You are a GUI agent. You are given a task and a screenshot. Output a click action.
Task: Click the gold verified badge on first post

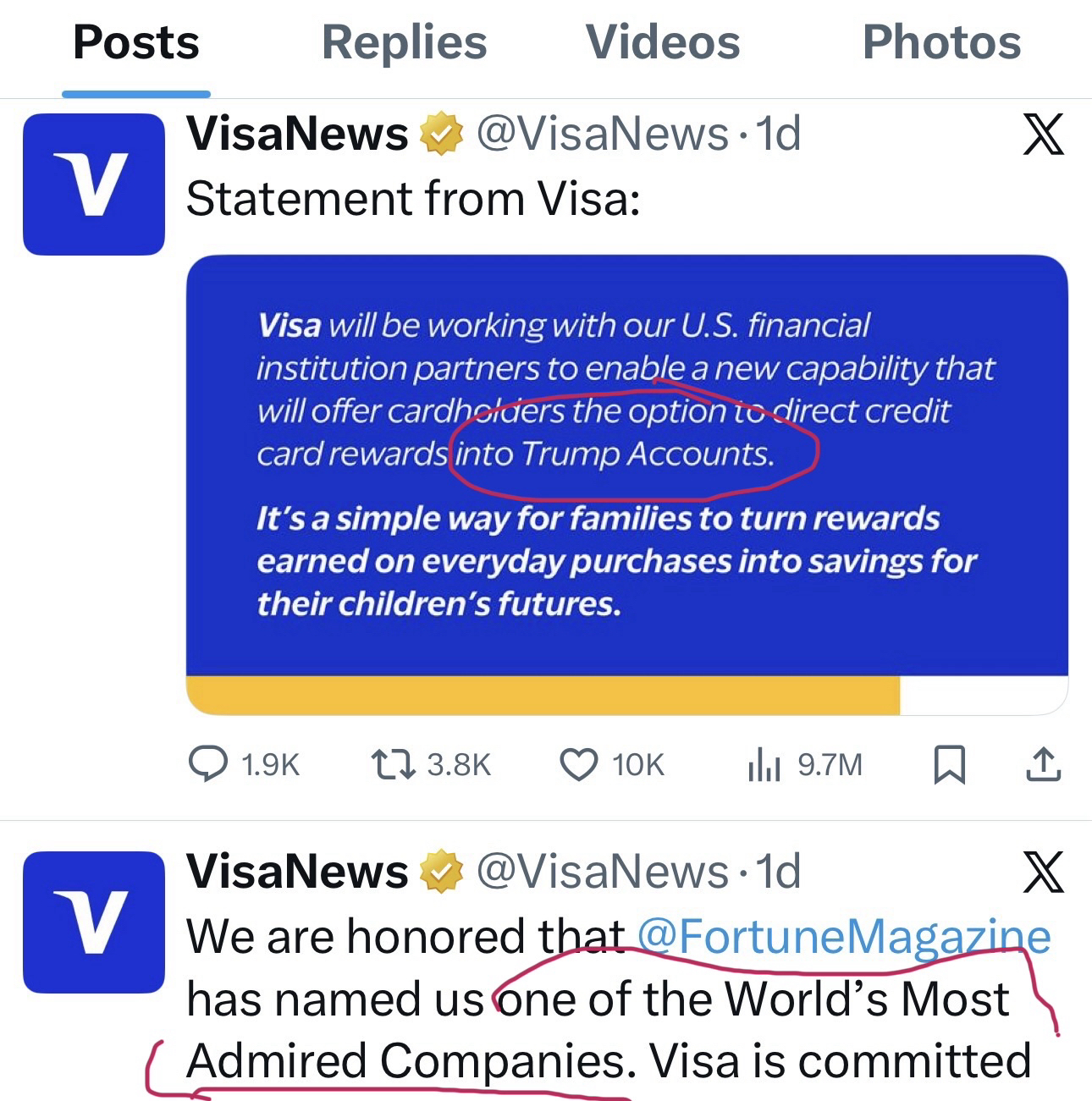(442, 135)
